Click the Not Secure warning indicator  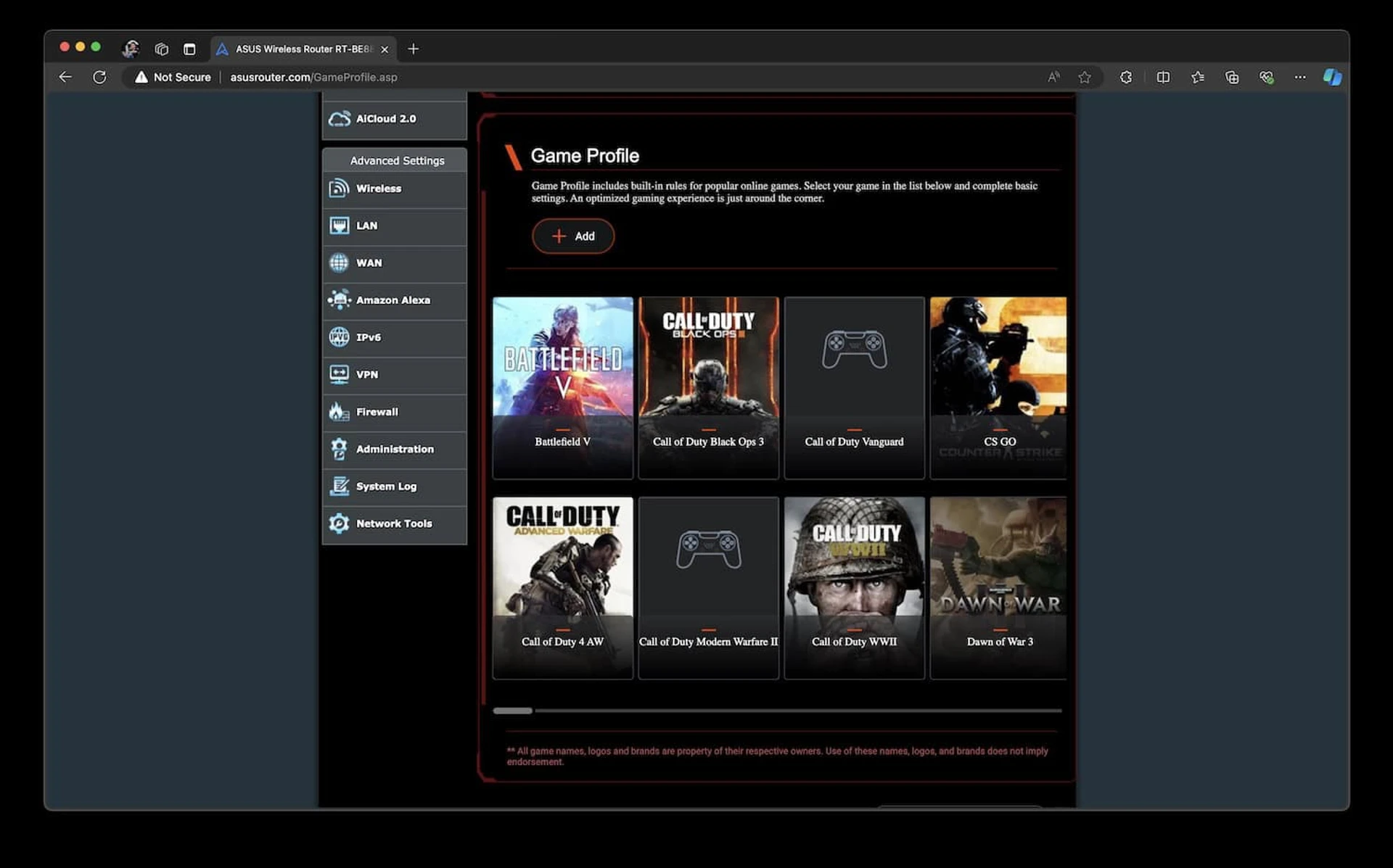(x=173, y=77)
